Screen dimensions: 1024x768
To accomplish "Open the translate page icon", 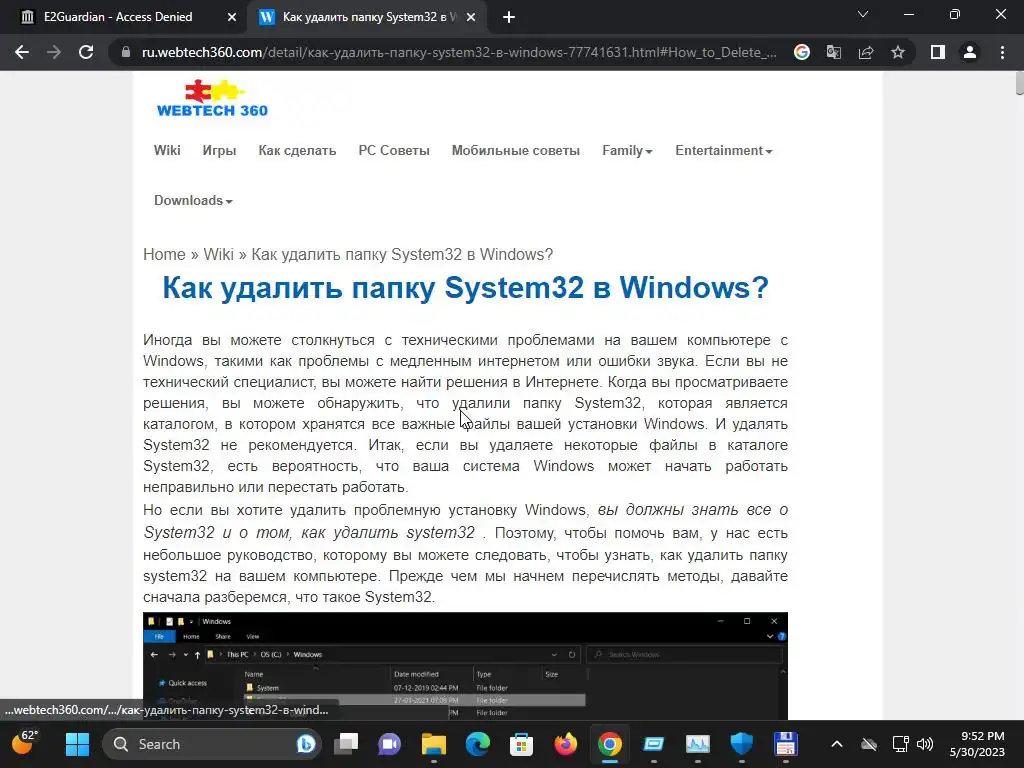I will point(834,52).
